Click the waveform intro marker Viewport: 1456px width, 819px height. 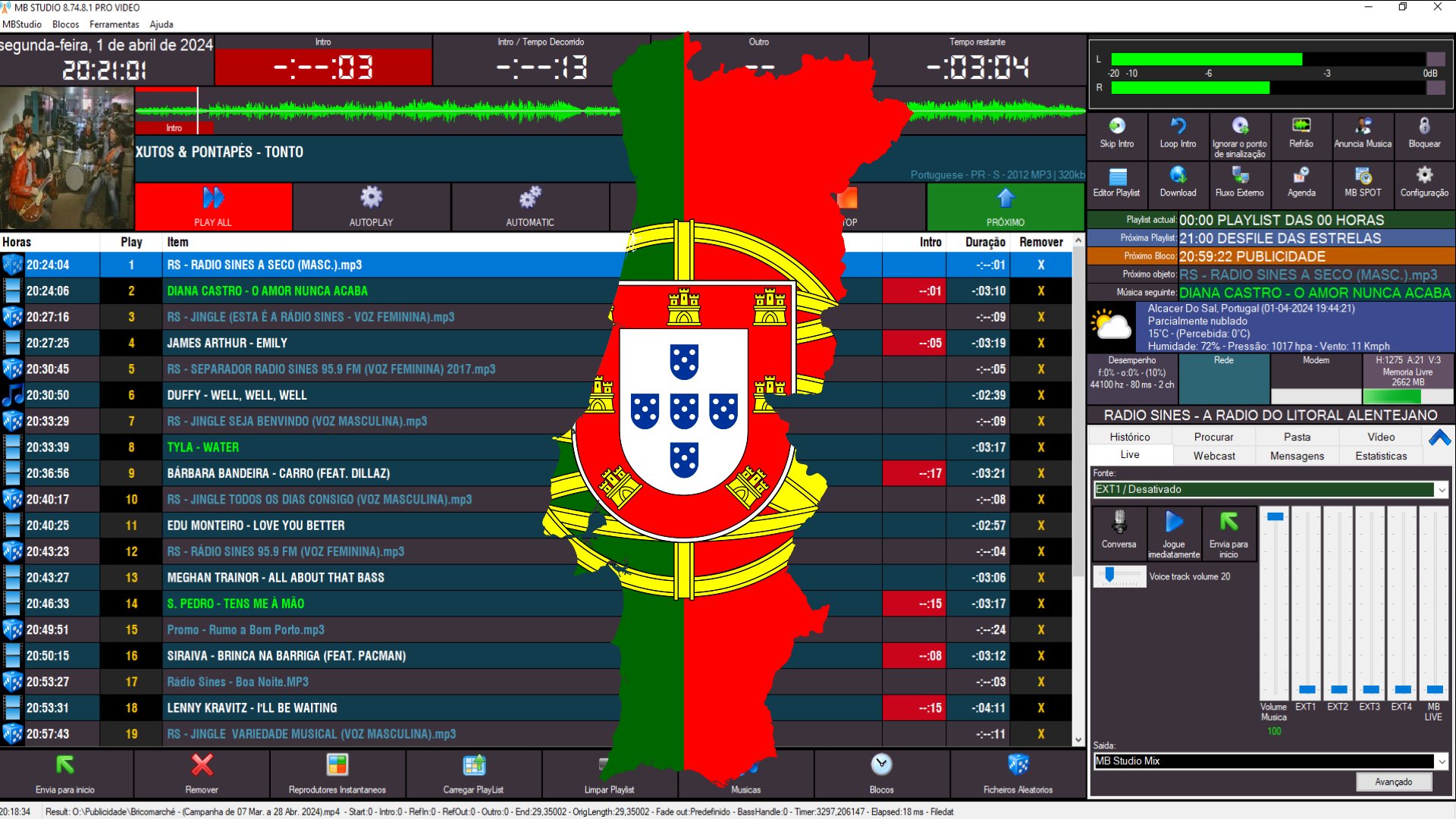[174, 128]
